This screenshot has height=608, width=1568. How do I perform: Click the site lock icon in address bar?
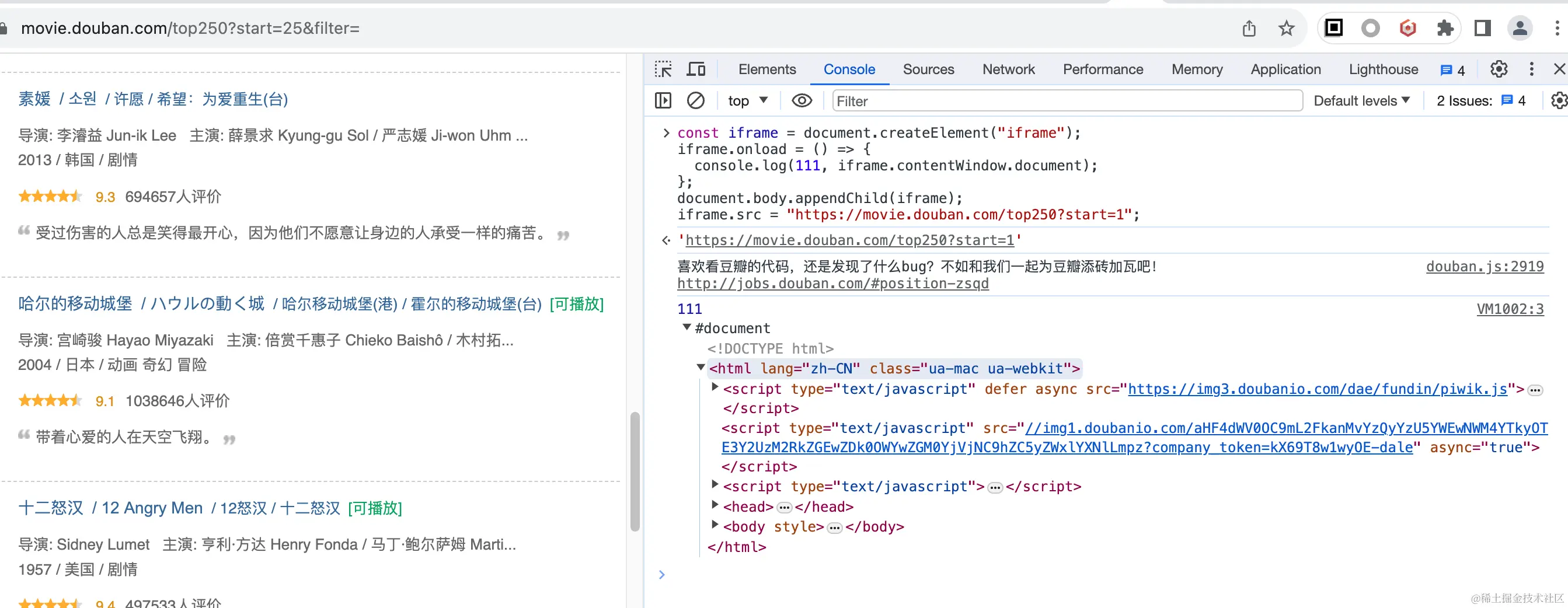pyautogui.click(x=3, y=28)
